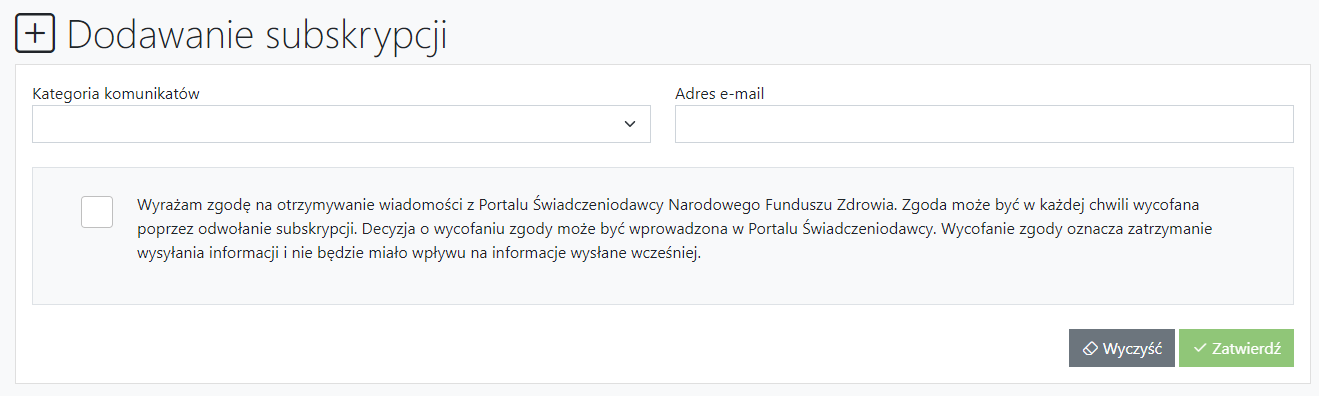Click the 'Adres e-mail' label
Viewport: 1319px width, 396px height.
(x=720, y=94)
